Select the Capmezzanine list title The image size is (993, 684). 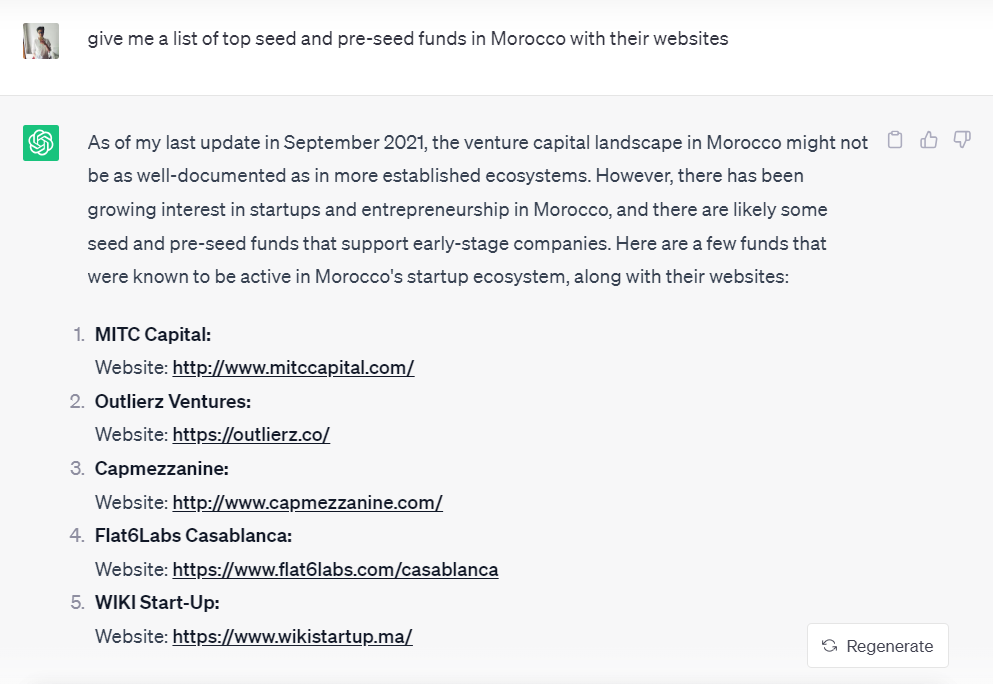(161, 469)
